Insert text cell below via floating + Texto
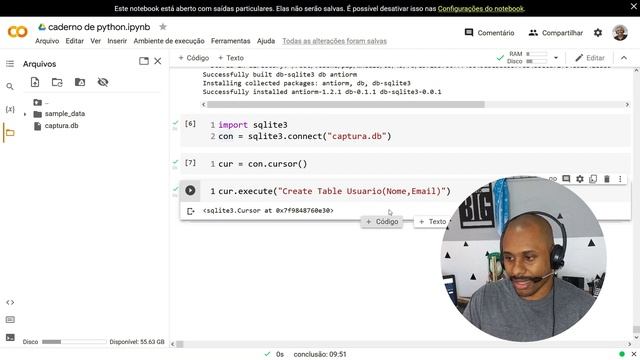This screenshot has height=360, width=640. (433, 222)
